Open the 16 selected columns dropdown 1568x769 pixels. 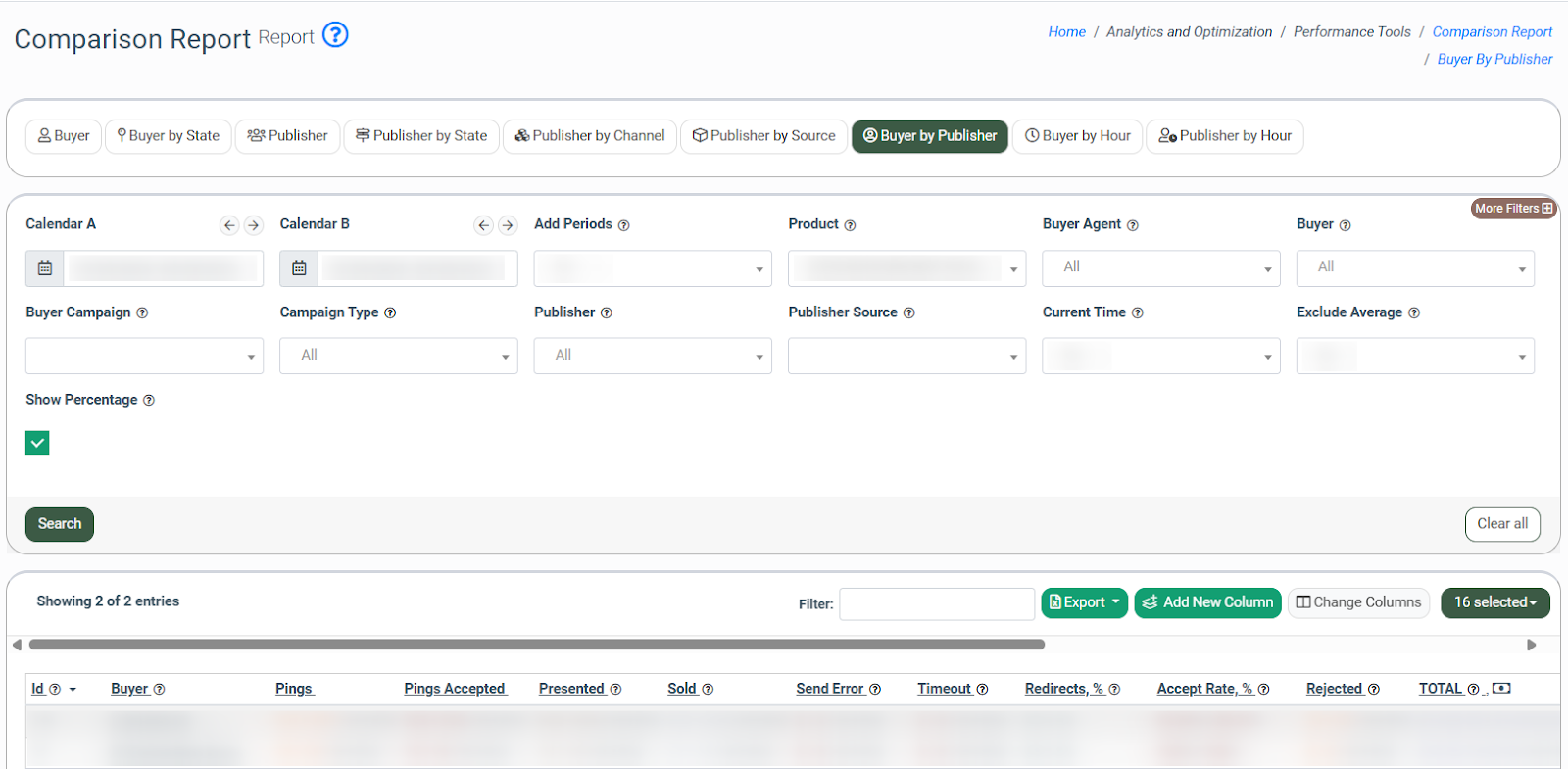tap(1494, 602)
